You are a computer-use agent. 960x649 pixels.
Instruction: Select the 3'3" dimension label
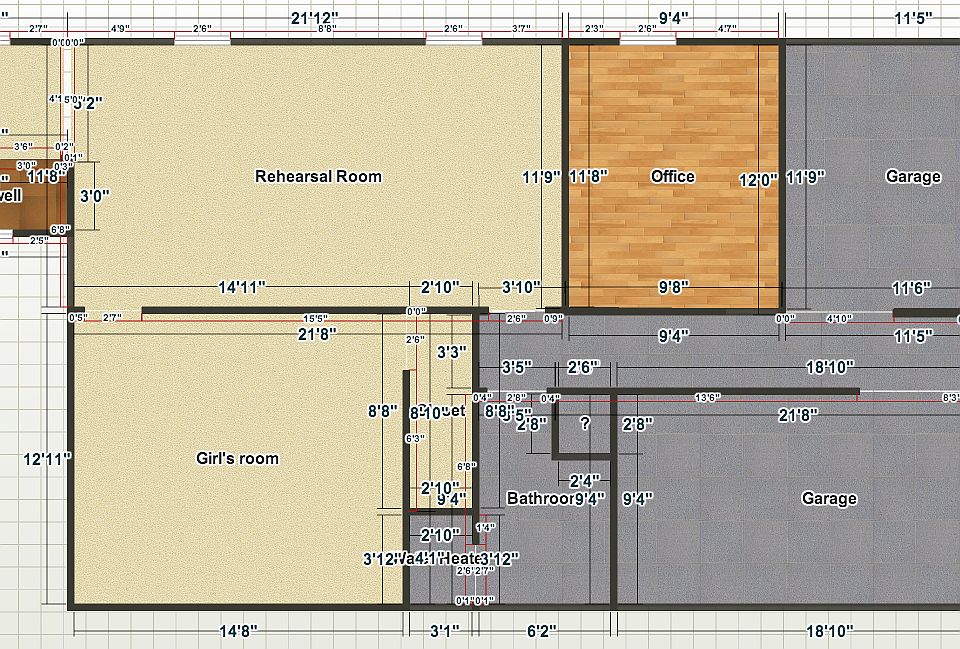(x=452, y=352)
